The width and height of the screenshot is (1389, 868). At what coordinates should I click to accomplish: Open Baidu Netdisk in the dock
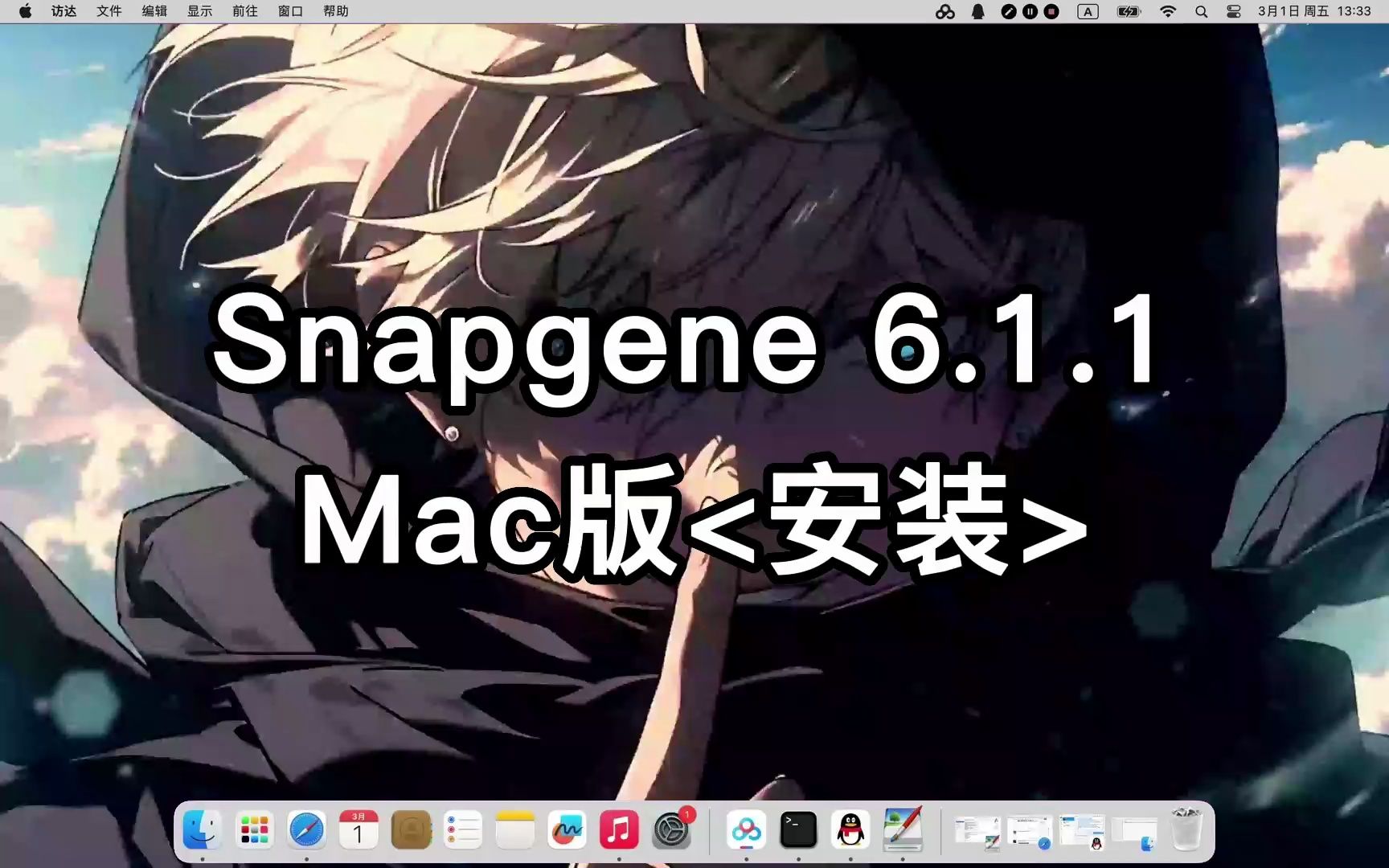pyautogui.click(x=747, y=830)
